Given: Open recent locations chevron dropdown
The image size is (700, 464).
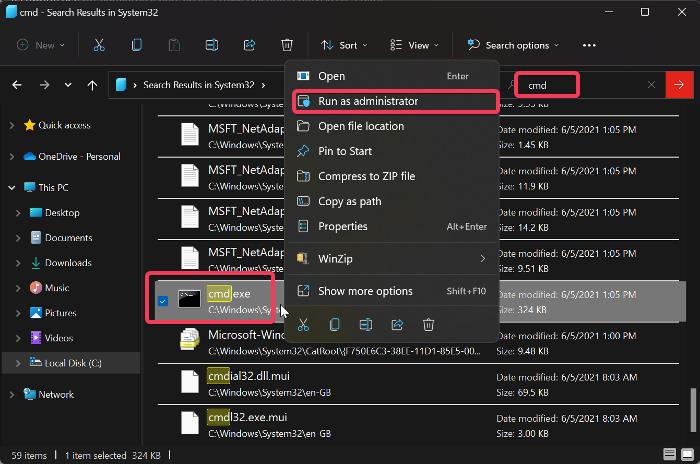Looking at the screenshot, I should coord(68,84).
